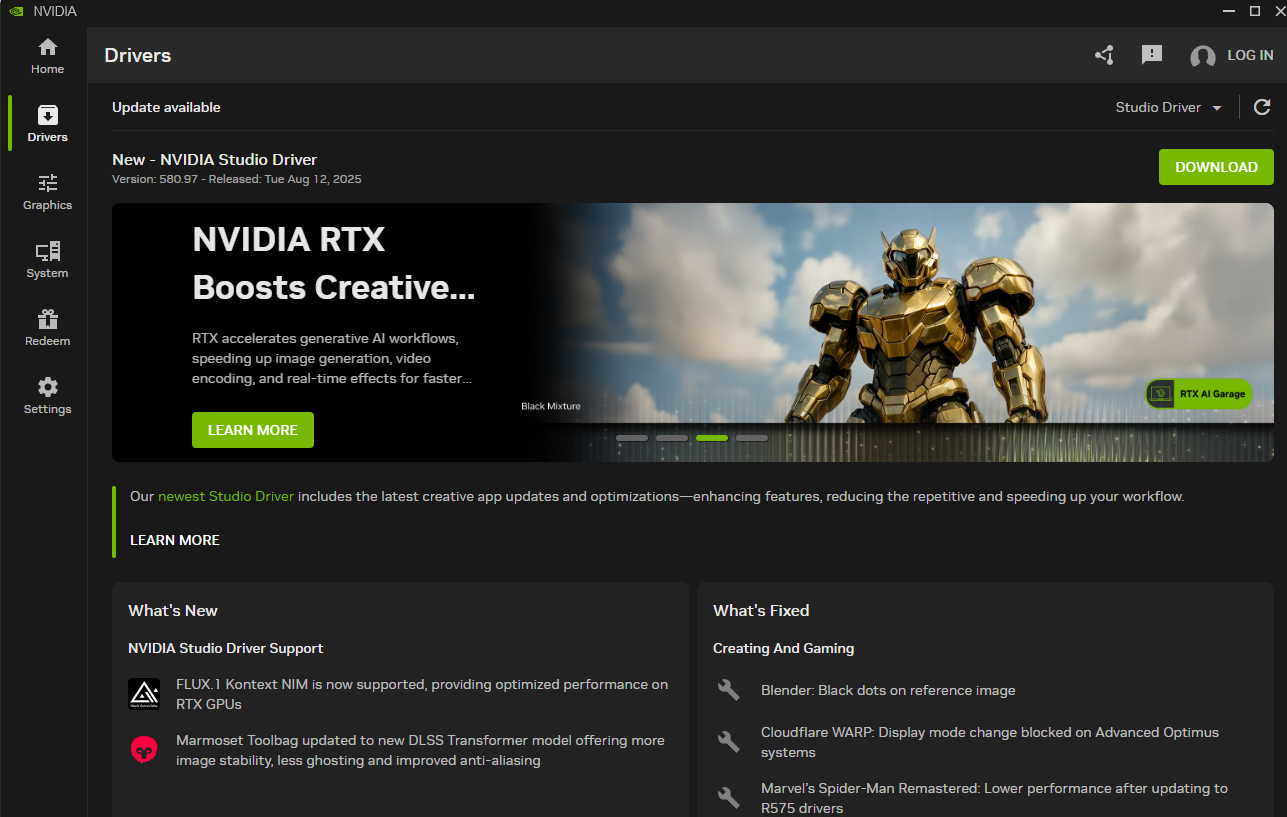Select the first carousel indicator dot
Viewport: 1287px width, 817px height.
[x=631, y=438]
